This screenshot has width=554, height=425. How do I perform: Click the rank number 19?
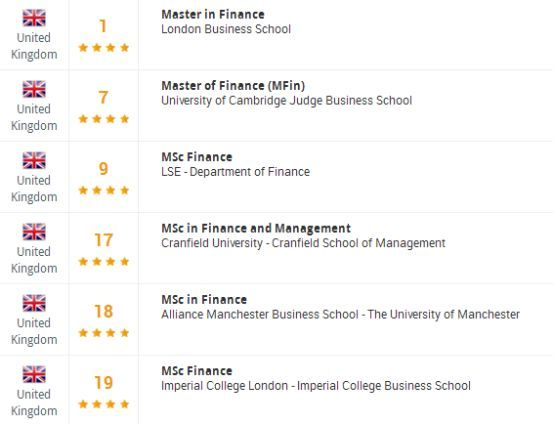coord(103,383)
